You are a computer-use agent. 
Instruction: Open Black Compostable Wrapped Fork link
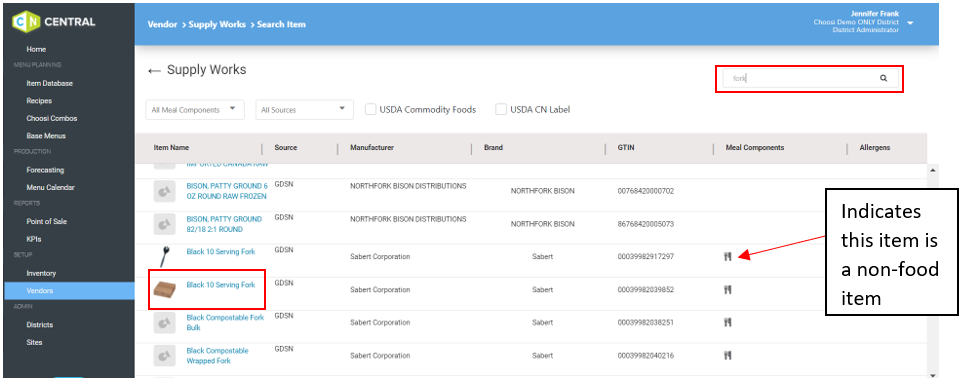[217, 356]
